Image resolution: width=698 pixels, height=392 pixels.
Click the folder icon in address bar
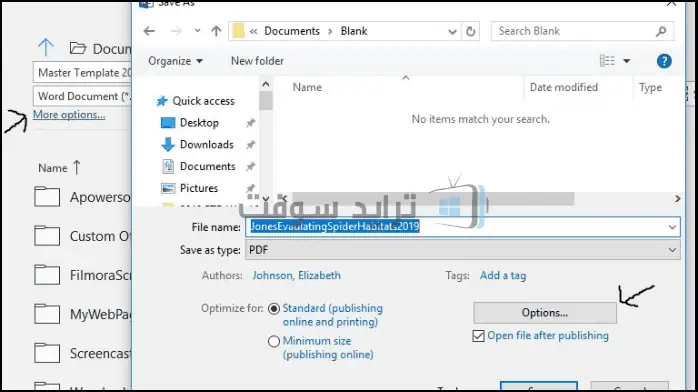click(x=239, y=31)
